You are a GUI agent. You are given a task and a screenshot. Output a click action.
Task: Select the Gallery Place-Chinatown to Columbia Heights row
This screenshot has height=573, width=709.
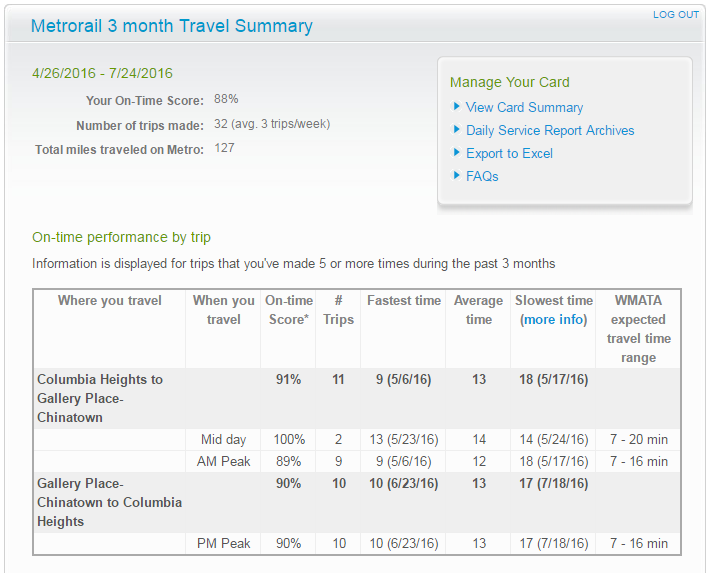(110, 502)
